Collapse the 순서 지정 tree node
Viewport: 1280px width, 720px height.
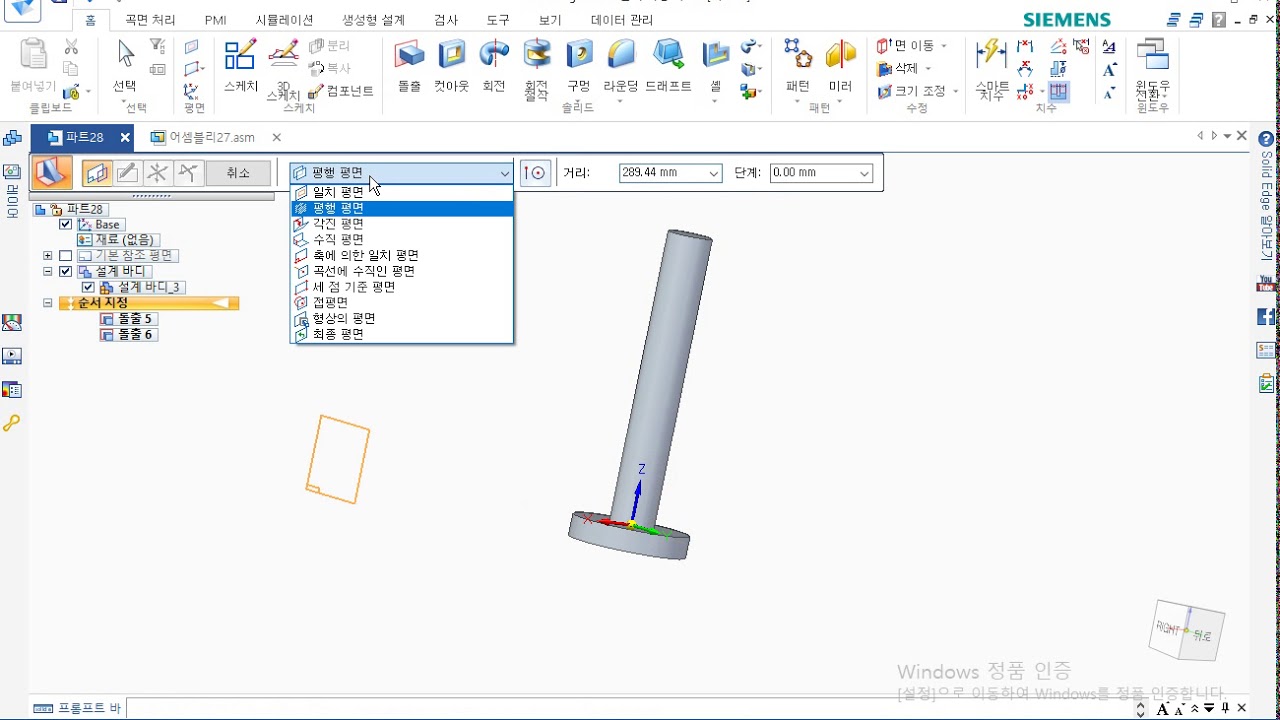click(47, 303)
